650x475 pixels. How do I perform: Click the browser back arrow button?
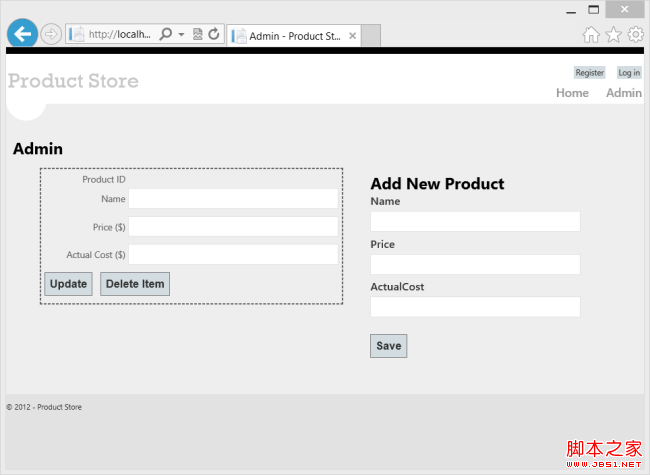point(22,34)
